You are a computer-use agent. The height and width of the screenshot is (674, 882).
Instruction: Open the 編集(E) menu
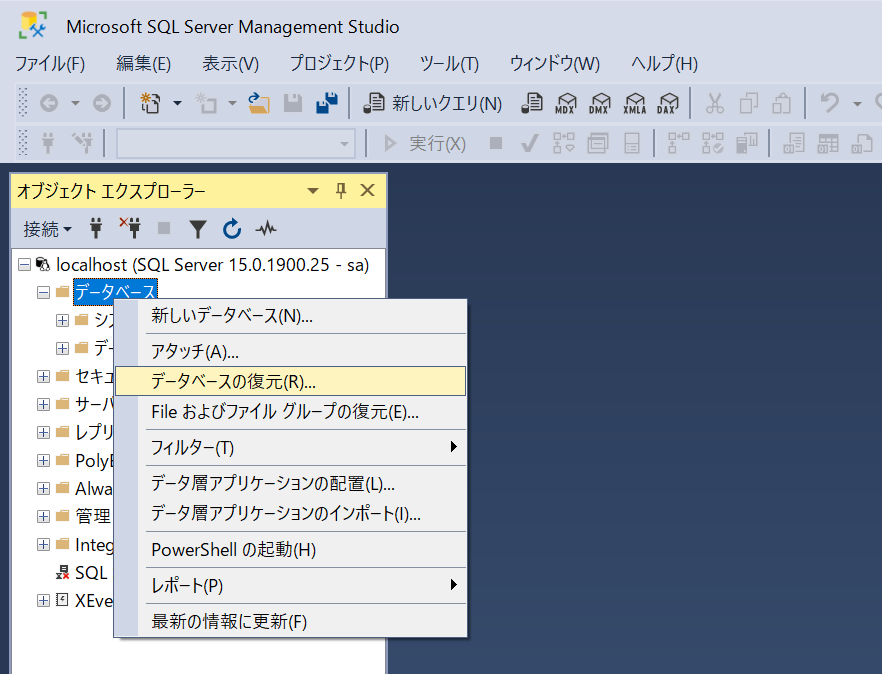point(143,64)
